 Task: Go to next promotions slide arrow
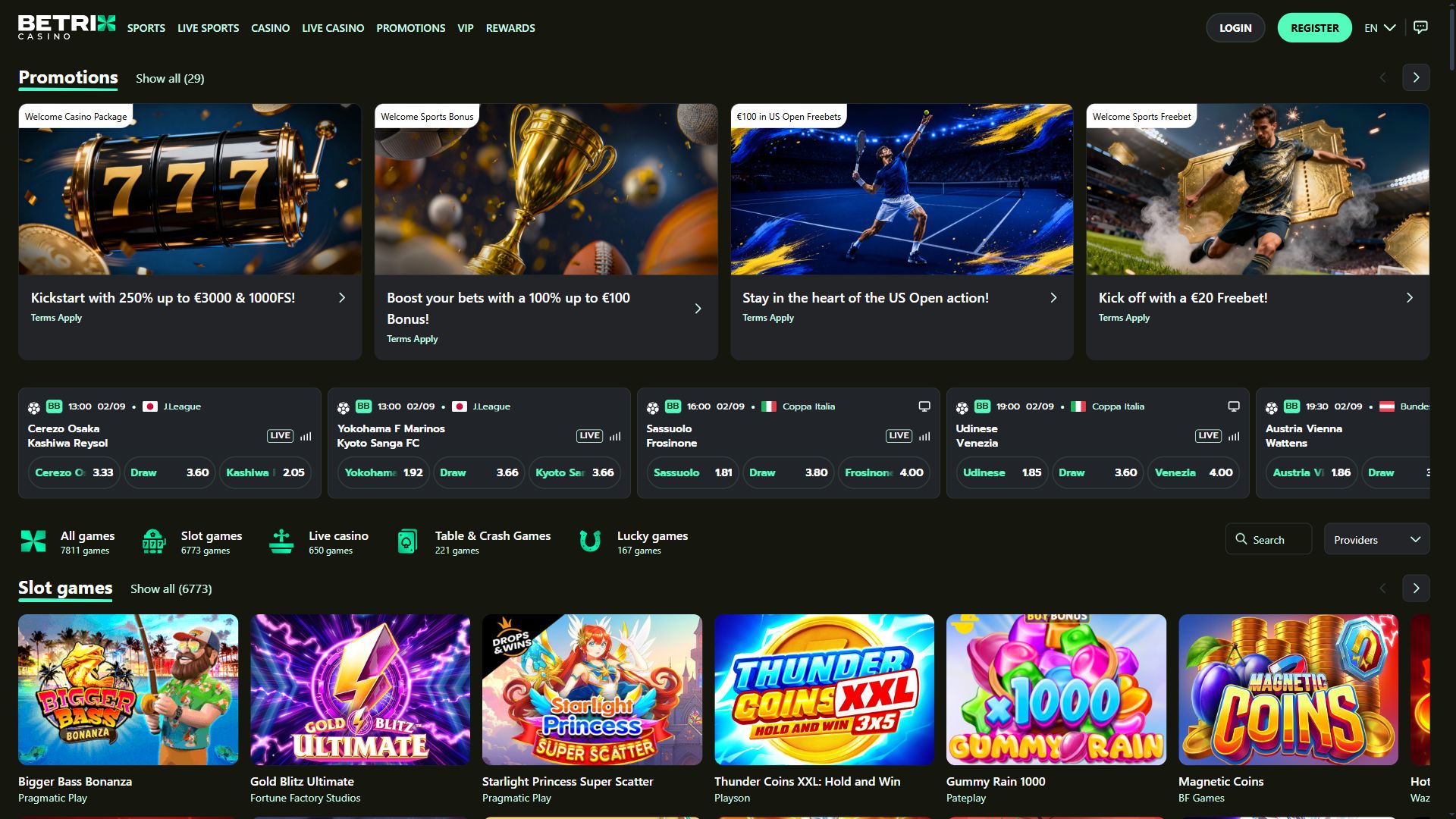1416,77
